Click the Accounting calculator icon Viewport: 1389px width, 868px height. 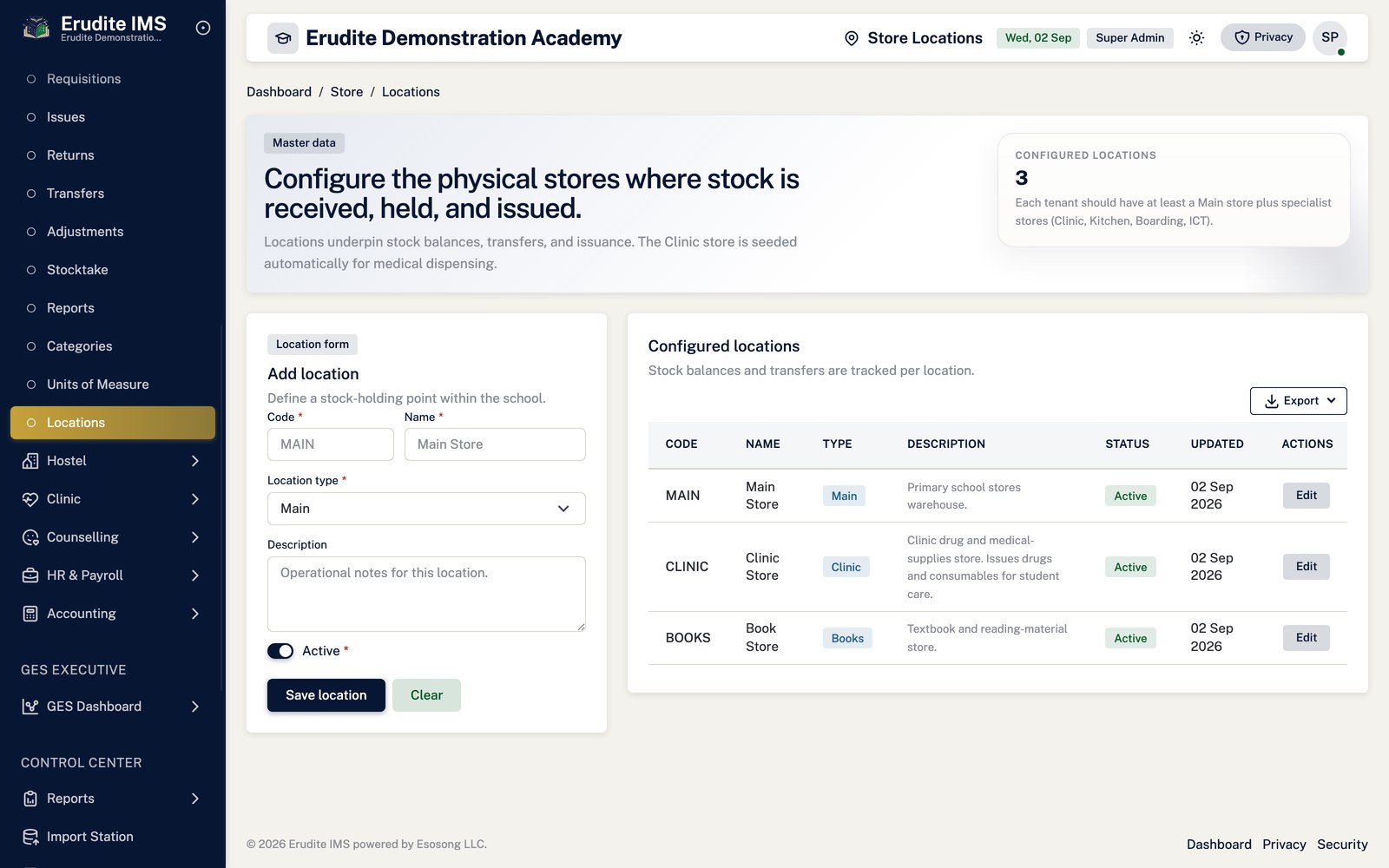(30, 614)
